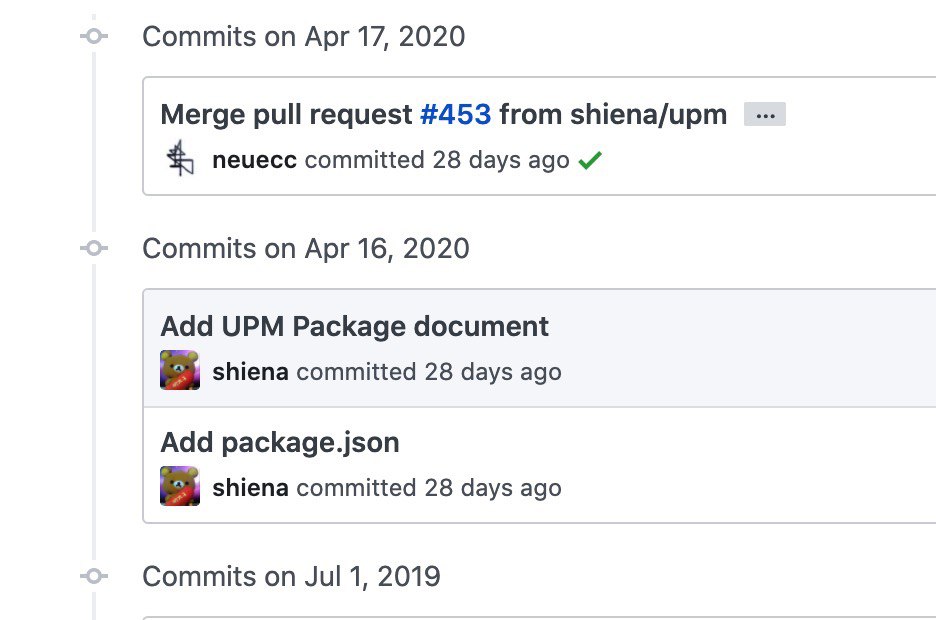Open 'Add package.json' commit
The height and width of the screenshot is (620, 936).
click(280, 442)
